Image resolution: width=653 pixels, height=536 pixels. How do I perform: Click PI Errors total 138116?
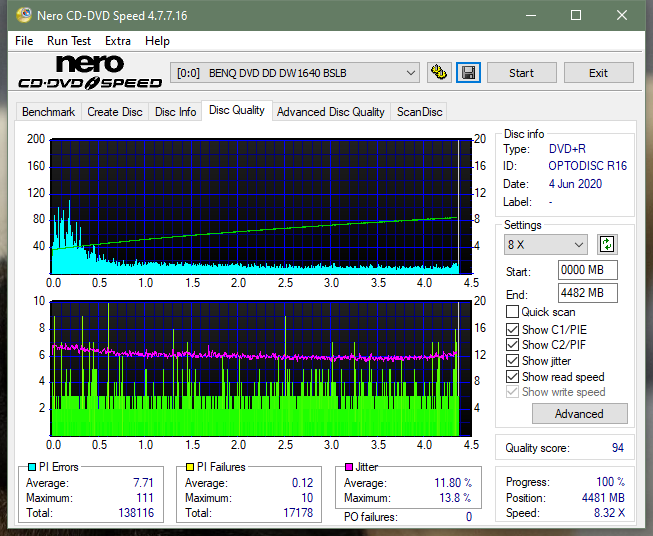point(136,513)
